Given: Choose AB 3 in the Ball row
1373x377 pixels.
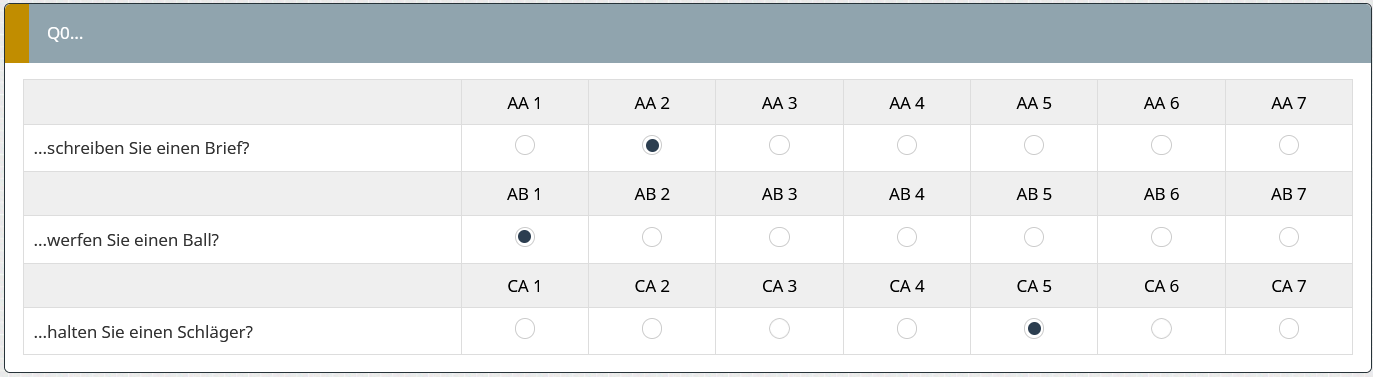Looking at the screenshot, I should click(x=779, y=237).
